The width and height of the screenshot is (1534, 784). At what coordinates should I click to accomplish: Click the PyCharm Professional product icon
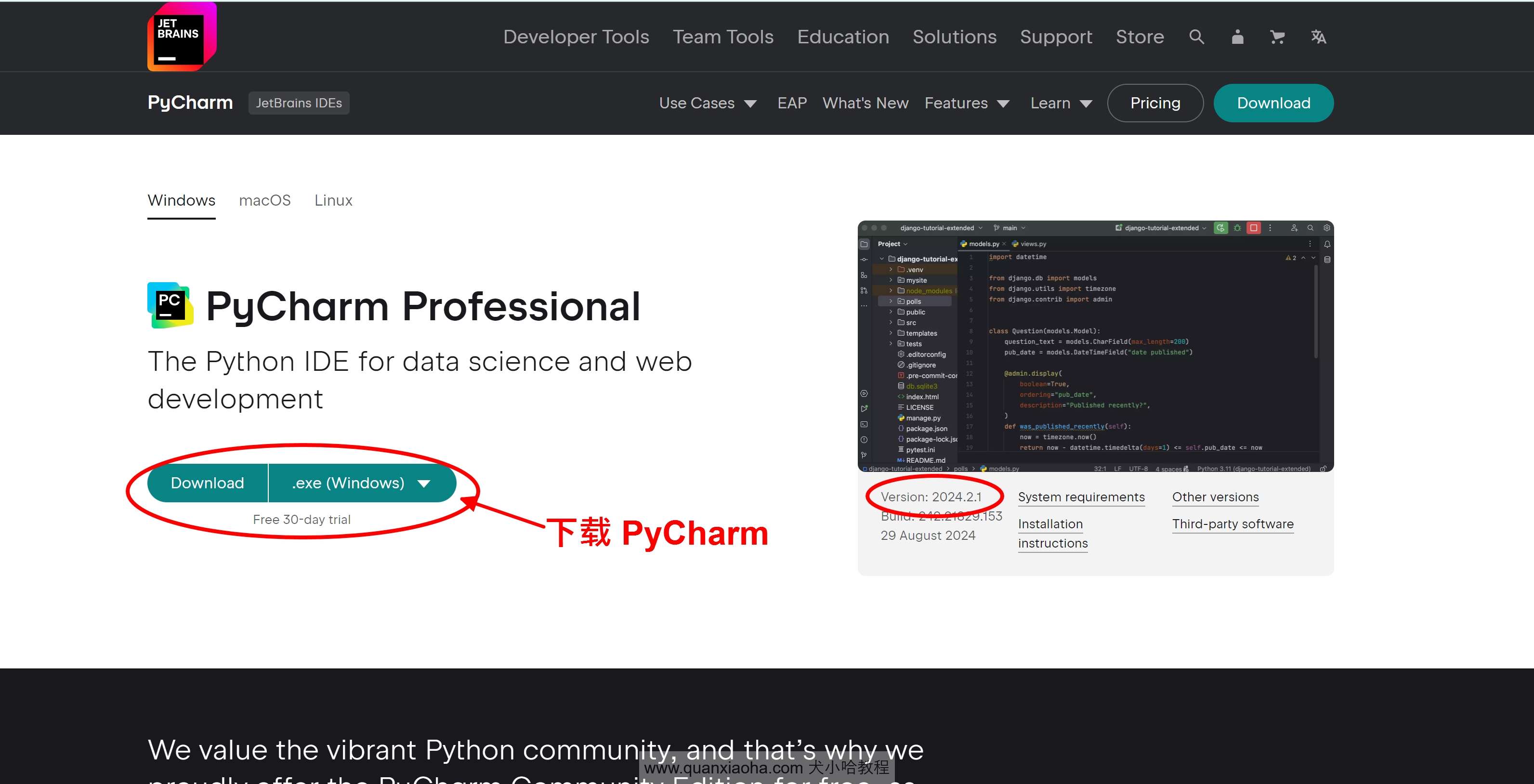pos(169,306)
